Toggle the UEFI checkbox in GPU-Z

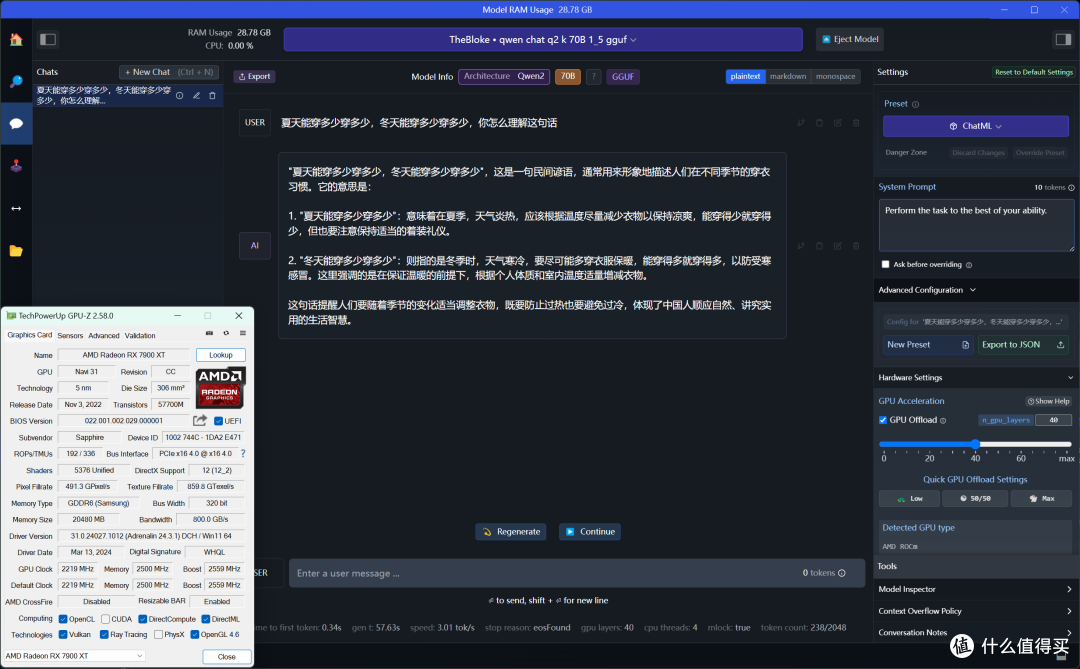click(218, 421)
